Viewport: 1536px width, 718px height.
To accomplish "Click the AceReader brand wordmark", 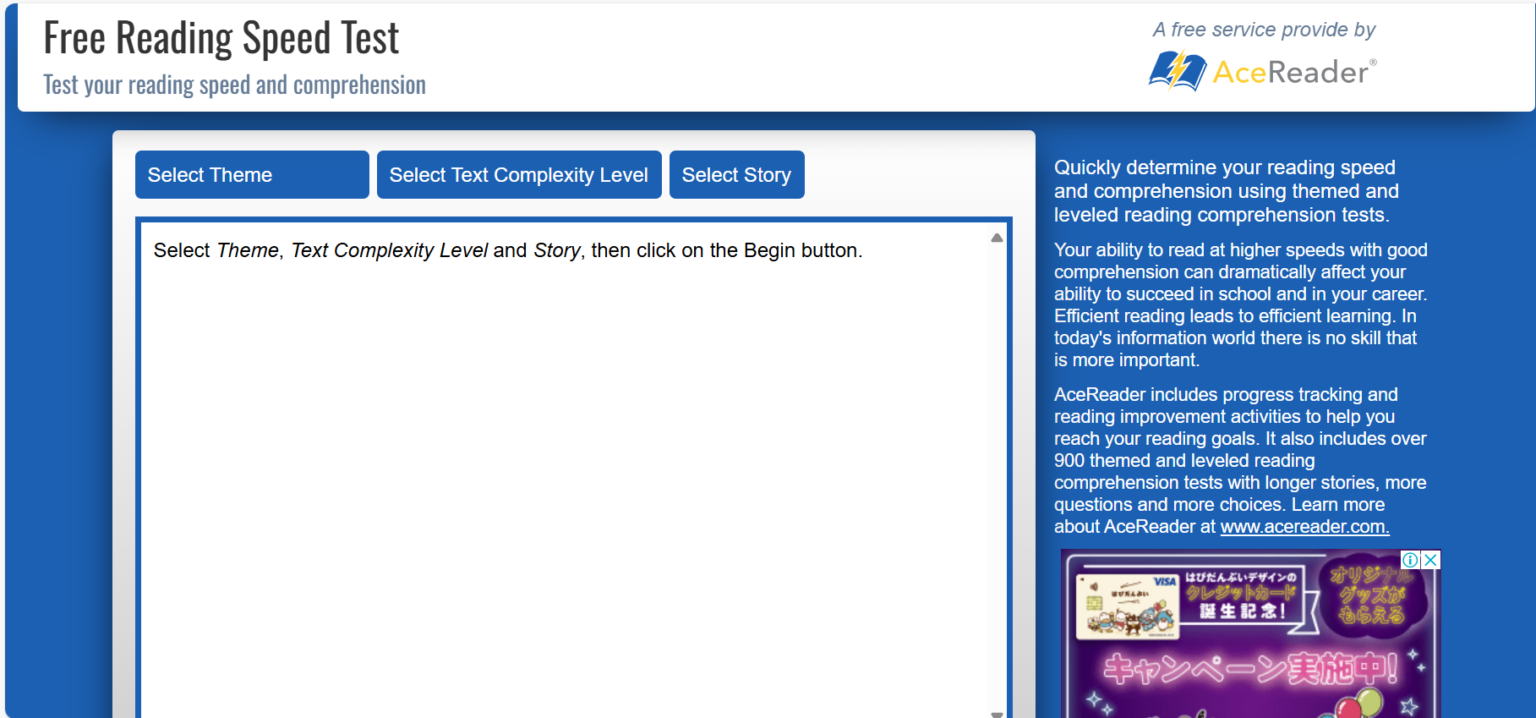I will coord(1290,71).
